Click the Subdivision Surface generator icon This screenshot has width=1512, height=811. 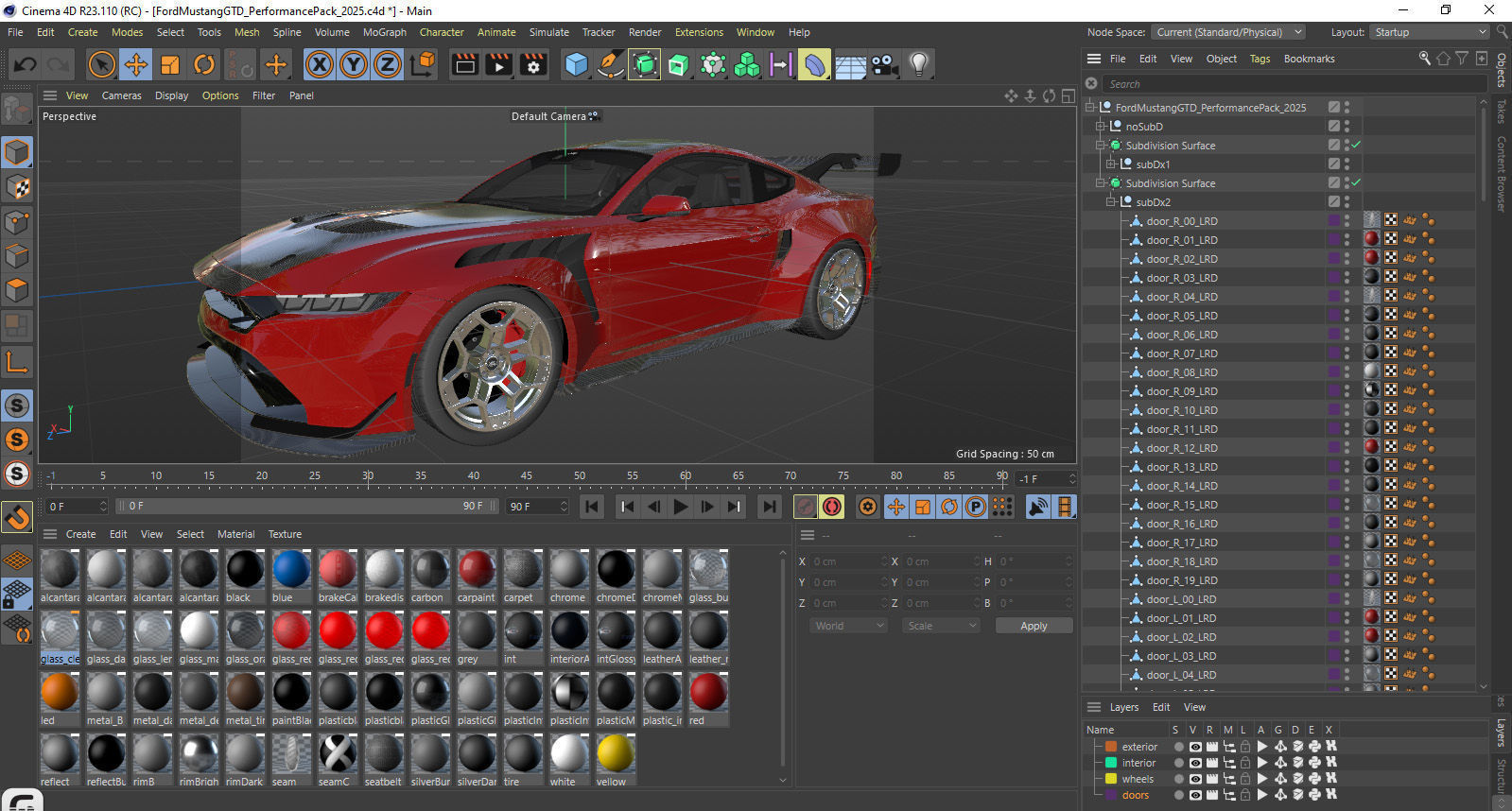645,64
